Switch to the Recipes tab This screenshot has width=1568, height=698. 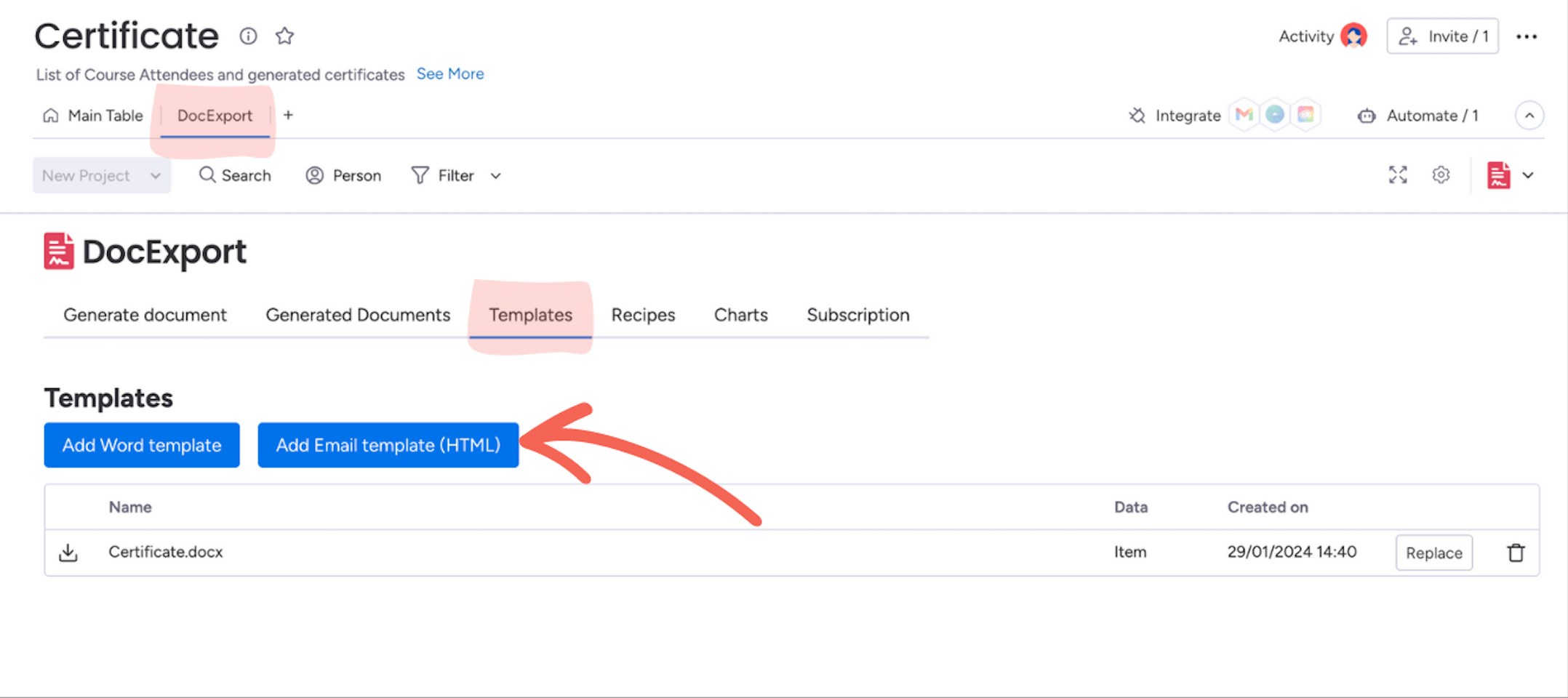[643, 315]
